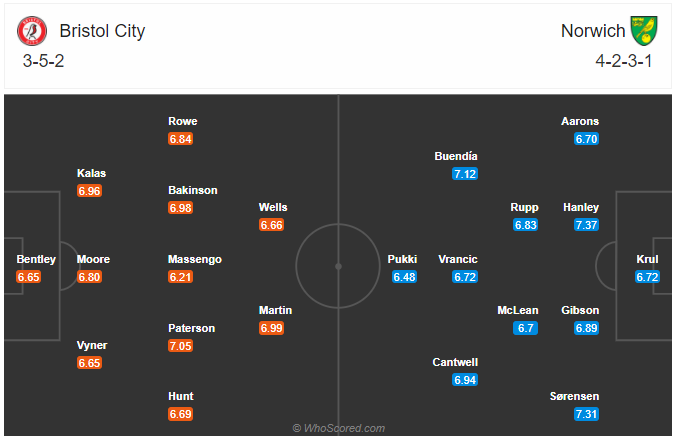Viewport: 676px width, 436px height.
Task: Open the WhoScored.com watermark link
Action: tap(338, 428)
